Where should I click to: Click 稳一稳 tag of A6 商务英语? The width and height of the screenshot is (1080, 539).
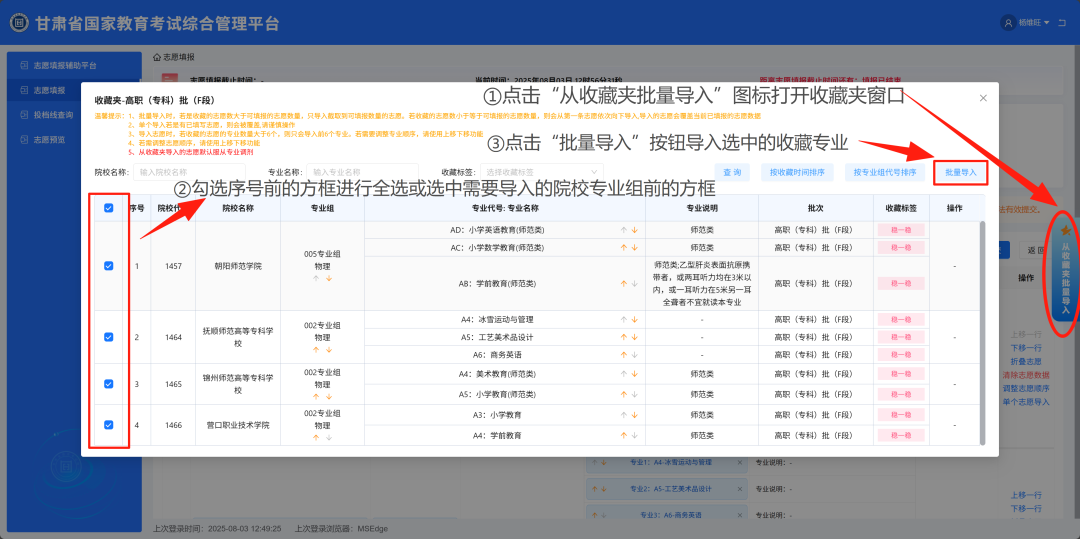[x=901, y=355]
